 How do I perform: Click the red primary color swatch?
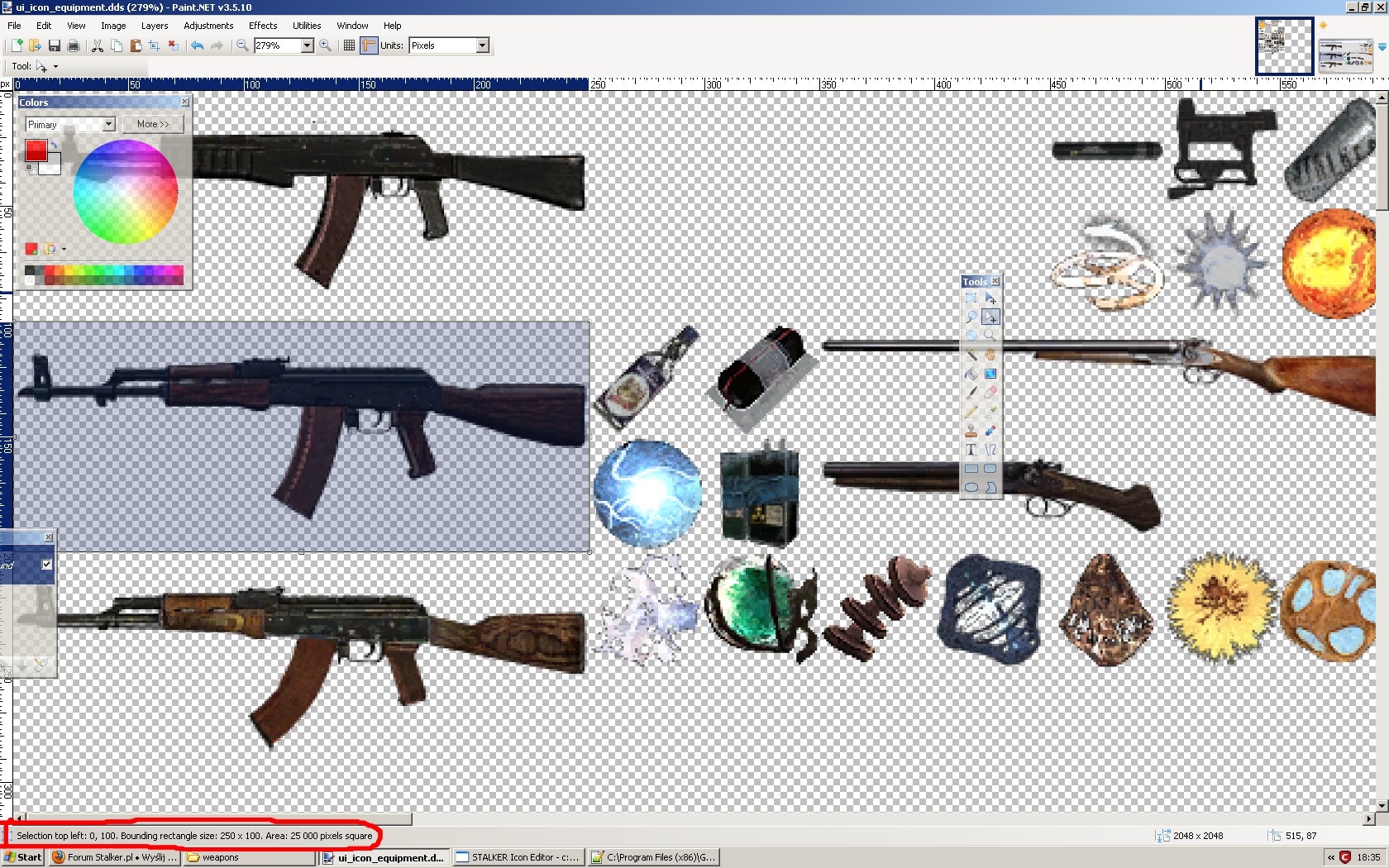[x=36, y=150]
